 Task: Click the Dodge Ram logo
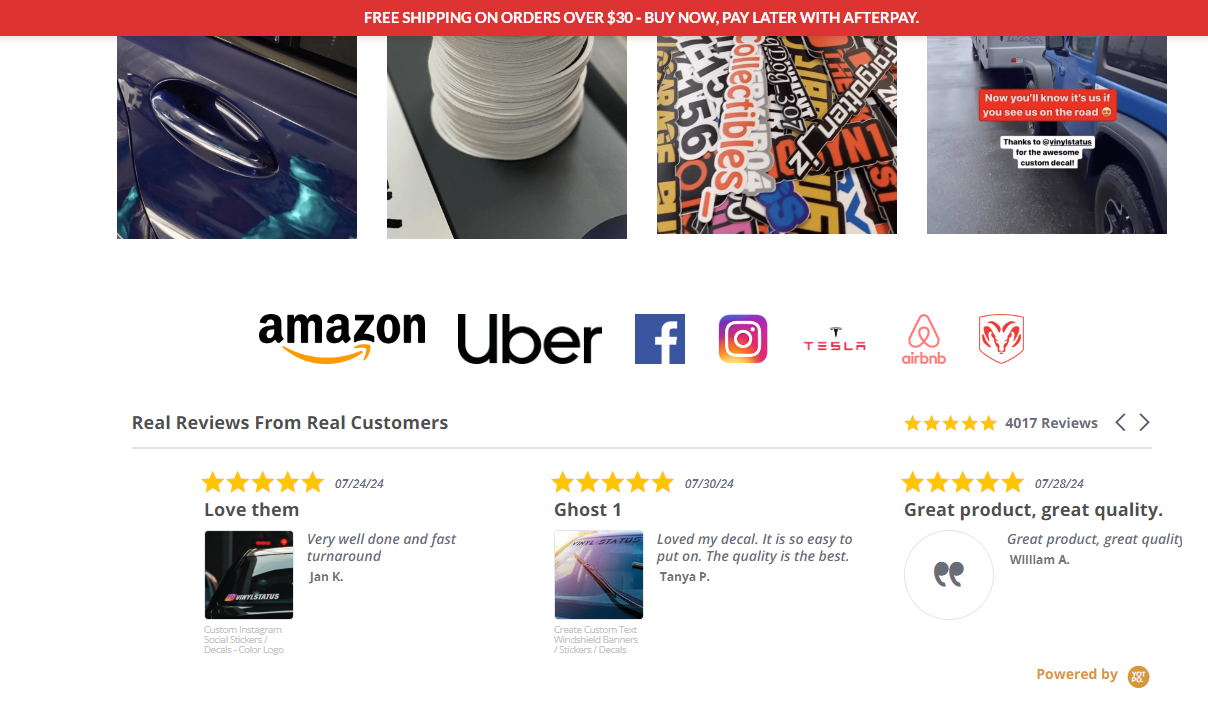click(1001, 339)
